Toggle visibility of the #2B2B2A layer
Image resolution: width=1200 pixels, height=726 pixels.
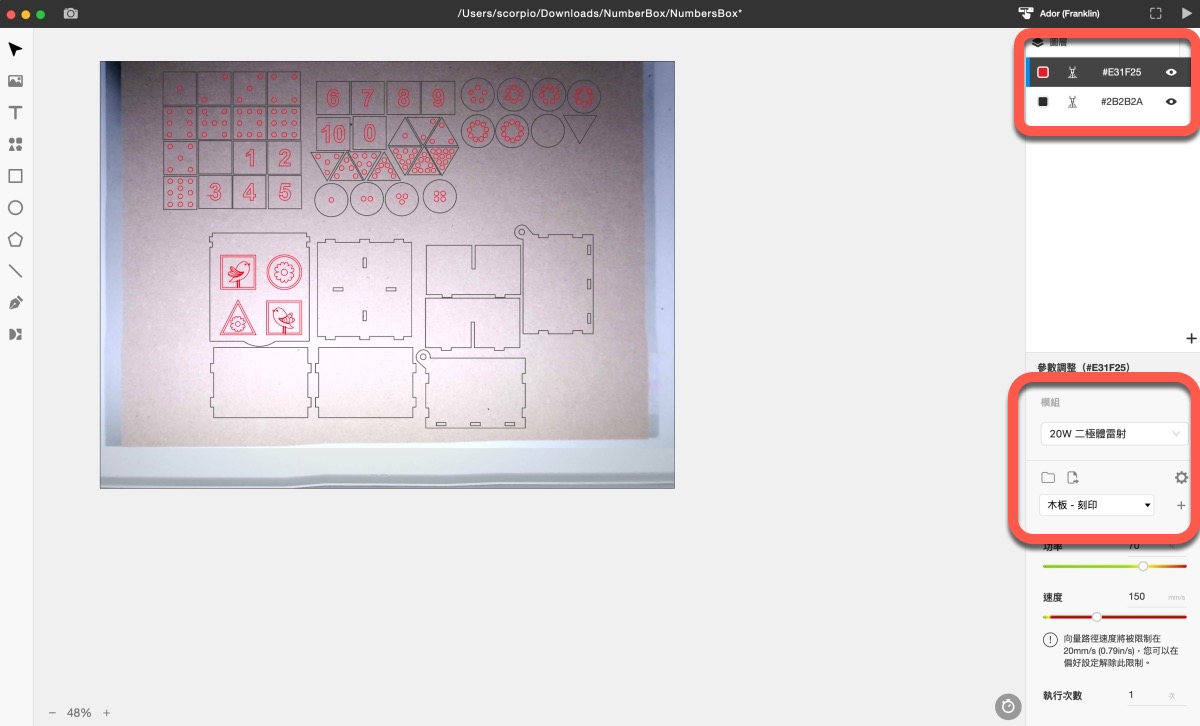point(1171,102)
